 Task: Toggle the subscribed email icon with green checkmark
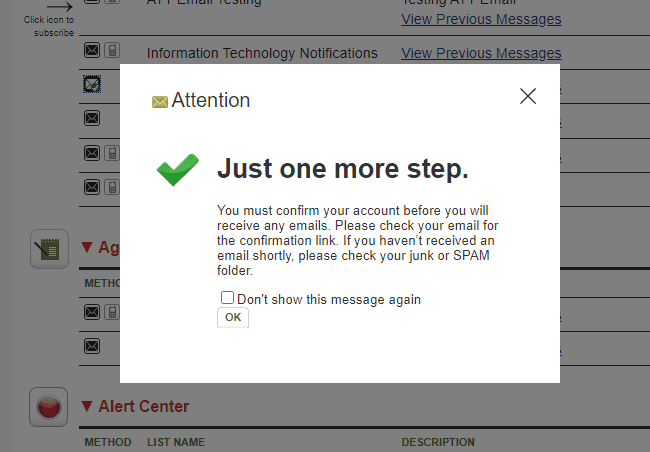click(x=92, y=86)
